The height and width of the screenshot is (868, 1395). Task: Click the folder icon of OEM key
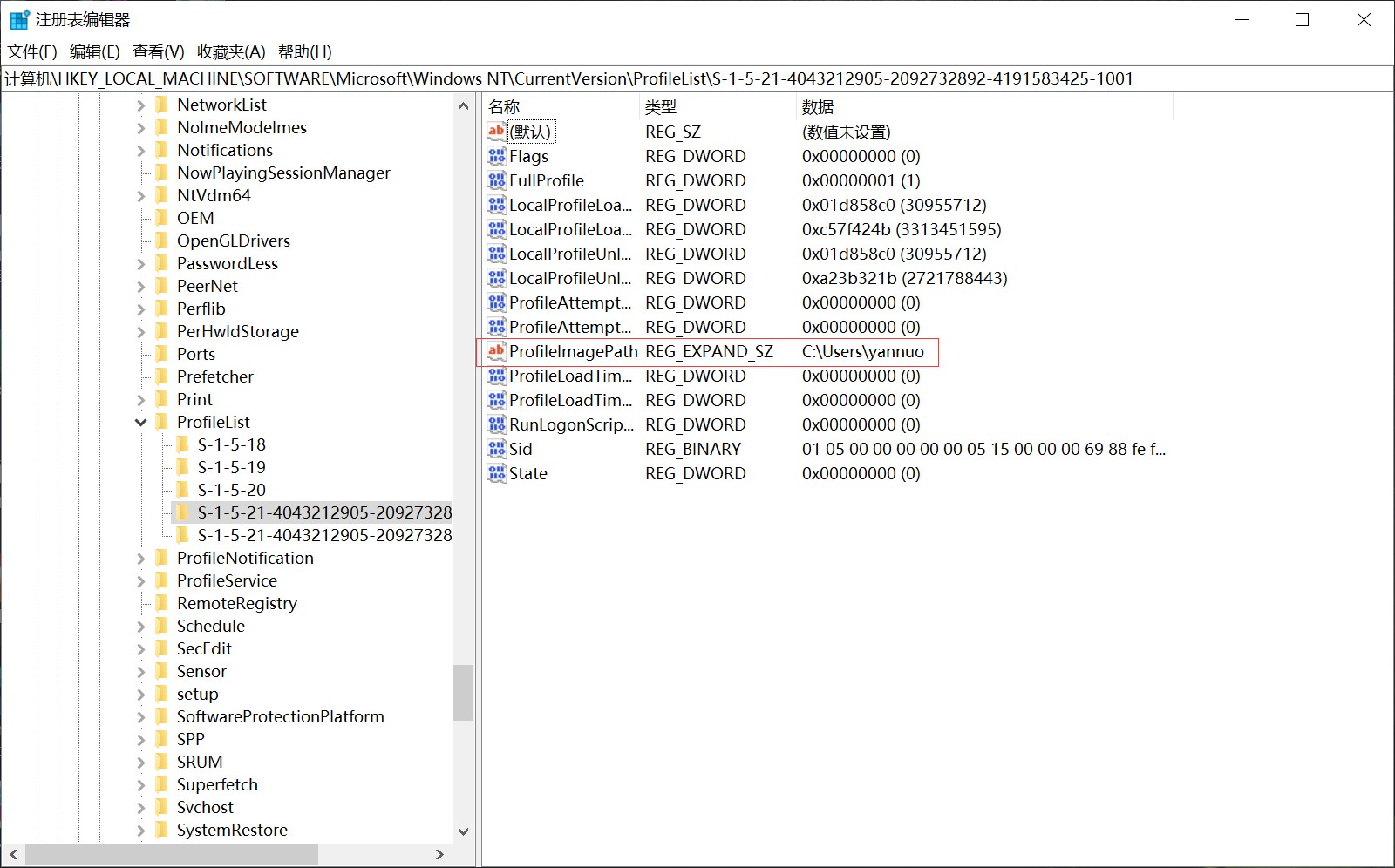(x=161, y=218)
